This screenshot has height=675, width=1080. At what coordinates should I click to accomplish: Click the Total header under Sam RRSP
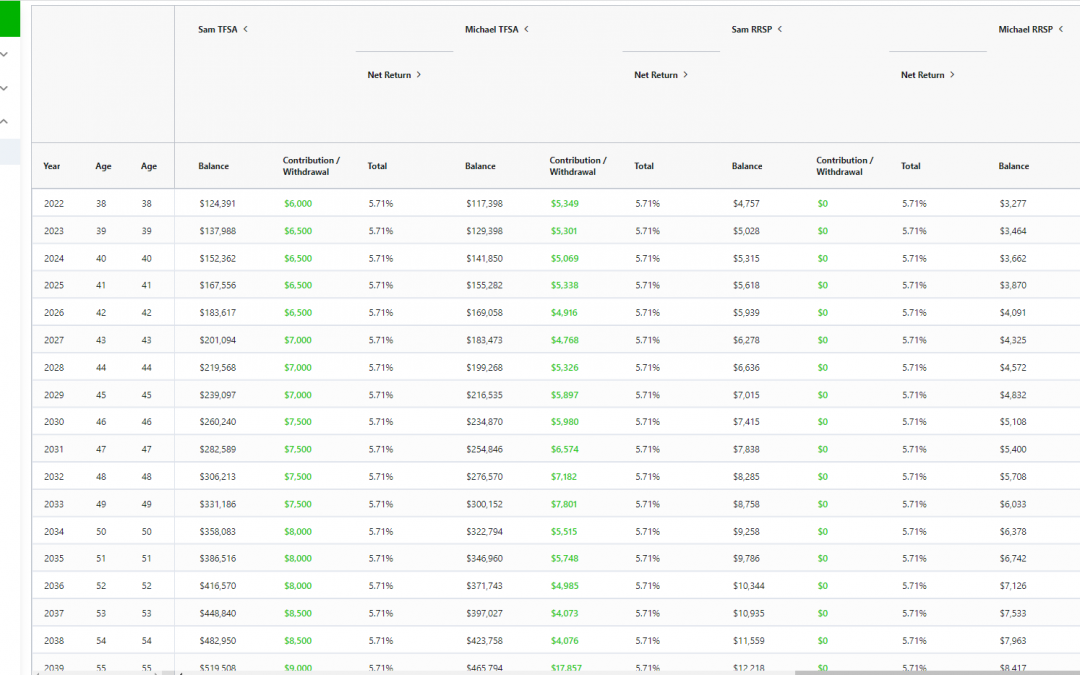tap(911, 166)
